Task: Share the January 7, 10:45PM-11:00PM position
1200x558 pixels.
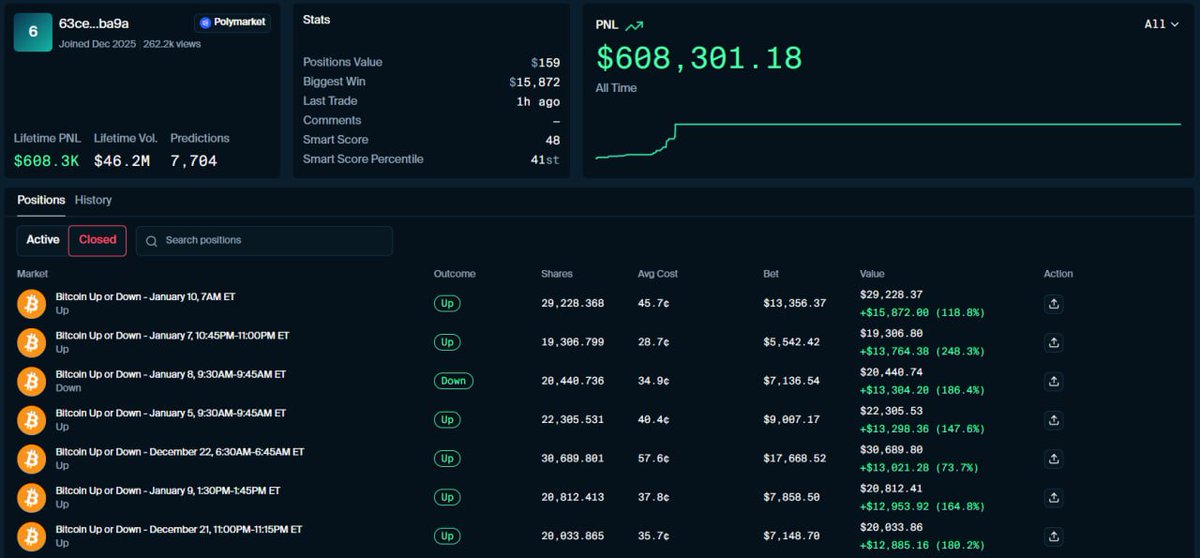Action: [1053, 343]
